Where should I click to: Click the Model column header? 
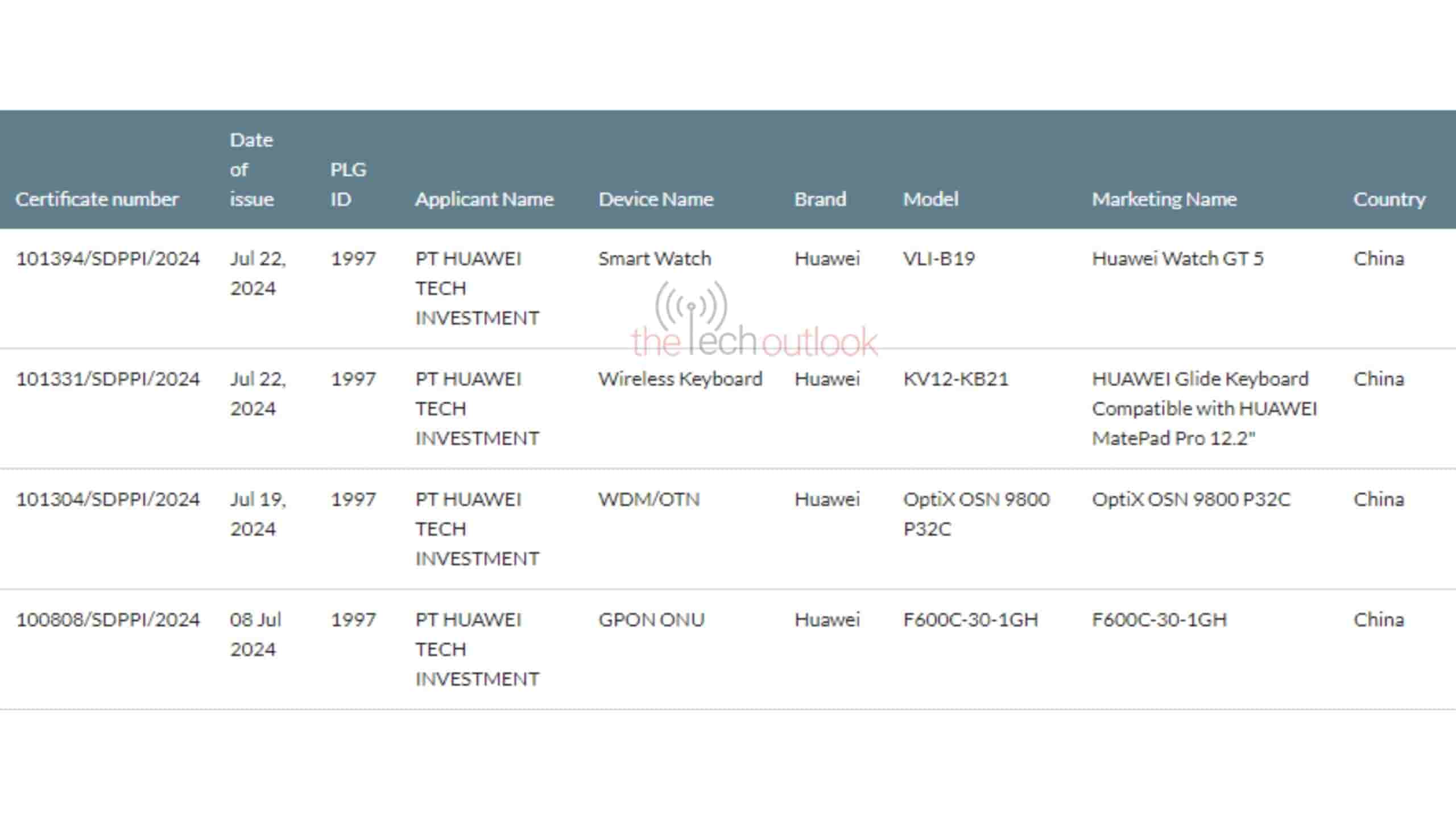tap(930, 199)
